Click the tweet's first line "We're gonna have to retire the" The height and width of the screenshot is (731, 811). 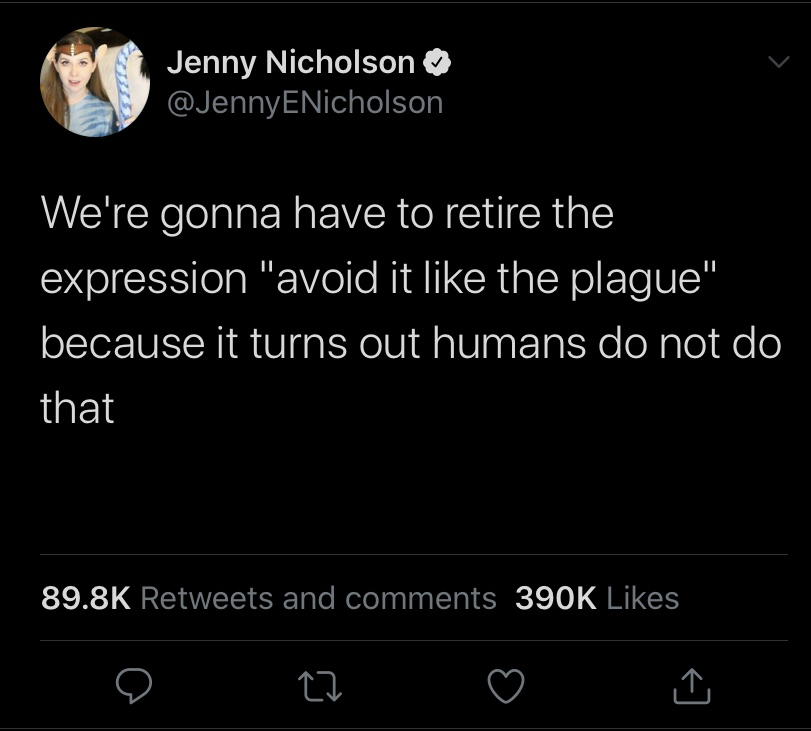pyautogui.click(x=327, y=214)
